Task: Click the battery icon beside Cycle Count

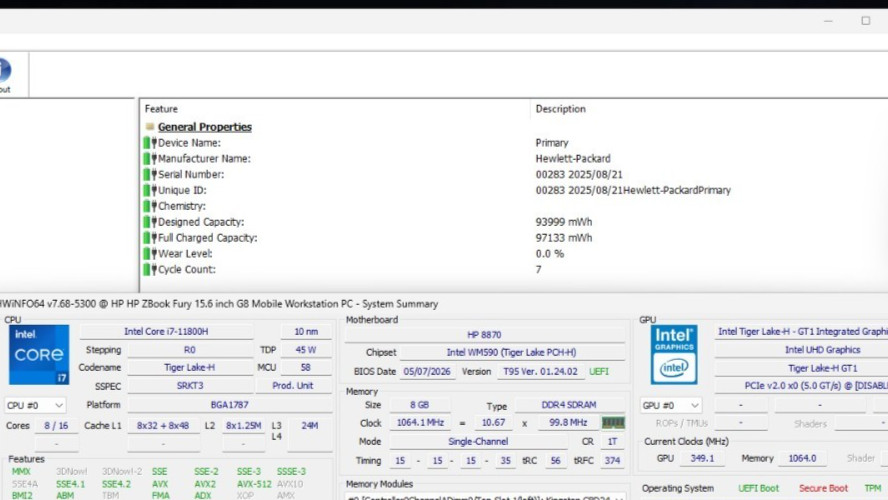Action: click(150, 270)
